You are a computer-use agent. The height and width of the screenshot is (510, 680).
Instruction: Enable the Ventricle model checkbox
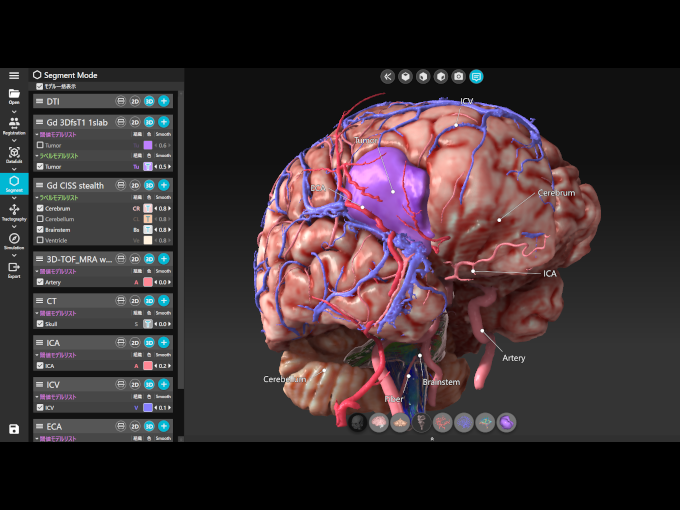point(40,240)
